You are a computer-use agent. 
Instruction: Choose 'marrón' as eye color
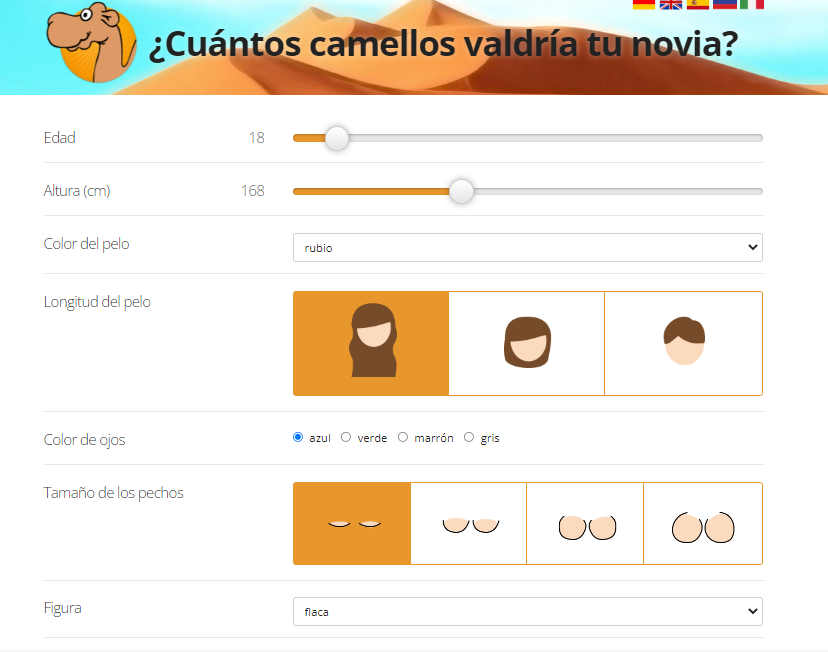click(x=403, y=437)
